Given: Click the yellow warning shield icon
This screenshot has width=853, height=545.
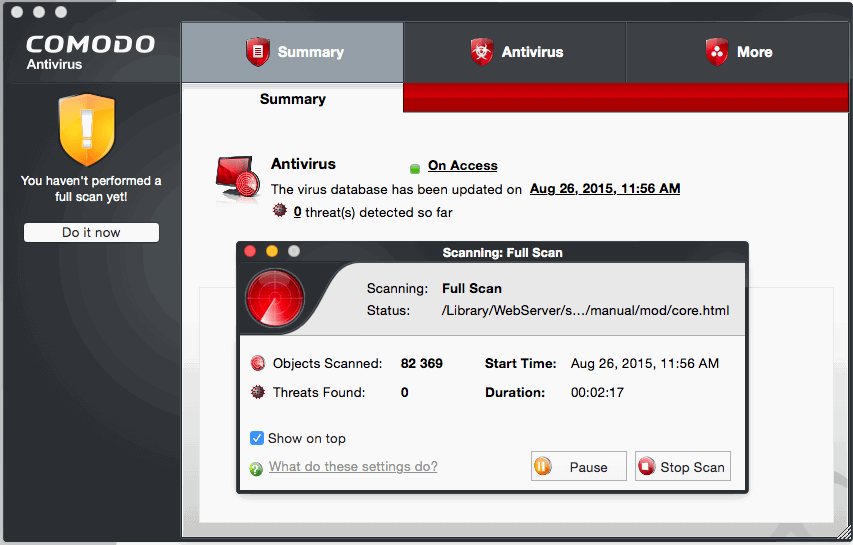Looking at the screenshot, I should (x=87, y=129).
